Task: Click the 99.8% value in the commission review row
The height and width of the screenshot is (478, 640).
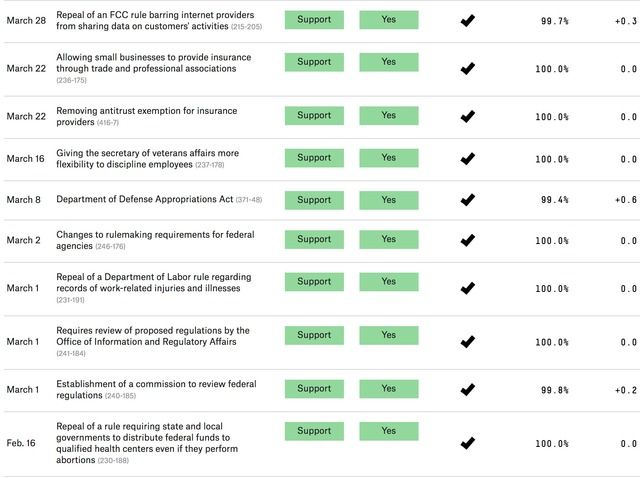Action: pos(554,390)
